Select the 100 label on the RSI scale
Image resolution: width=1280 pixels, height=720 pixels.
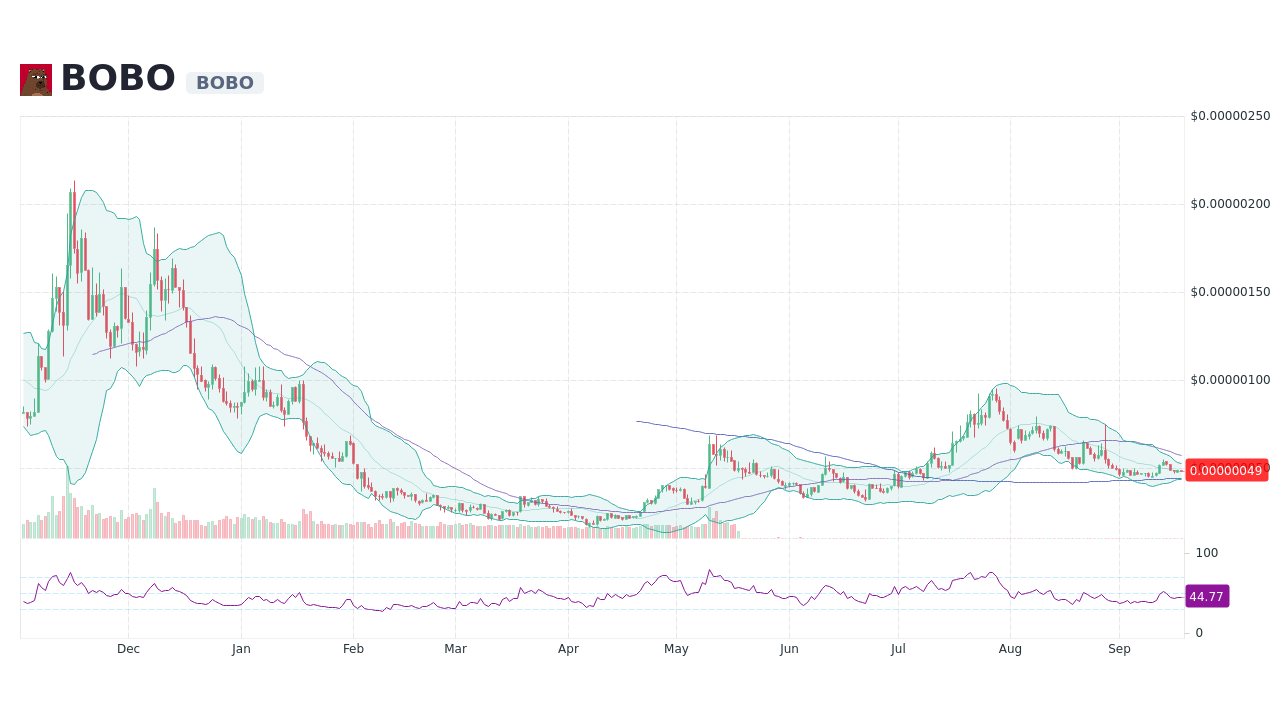click(x=1206, y=552)
